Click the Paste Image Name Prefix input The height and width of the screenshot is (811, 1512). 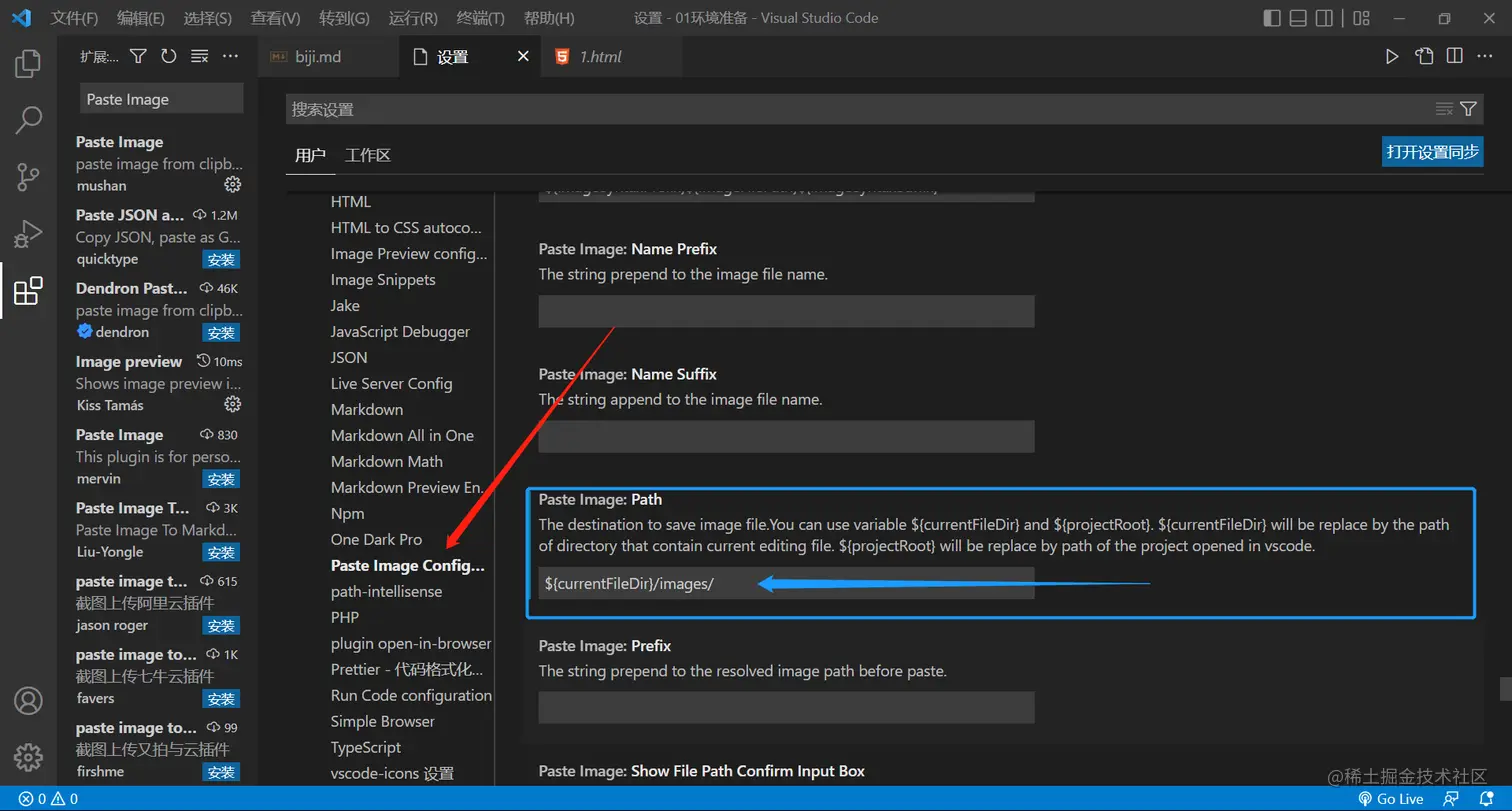[x=786, y=311]
